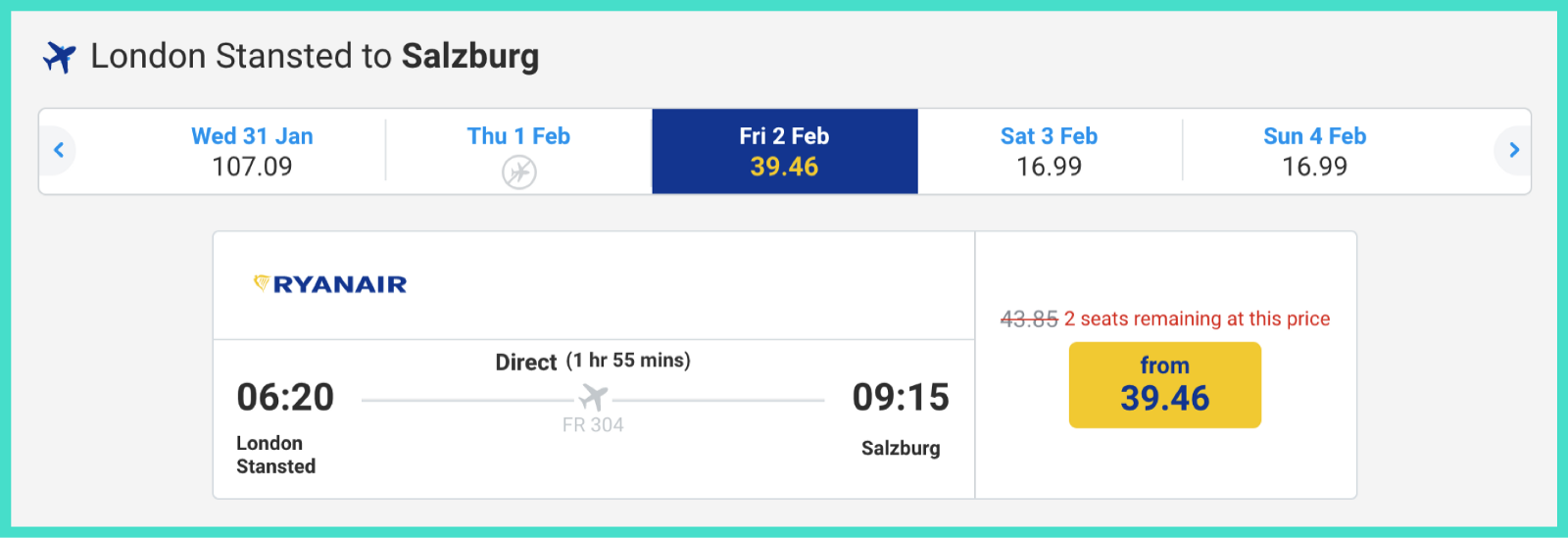Click the Direct 1 hr 55 mins label
This screenshot has width=1568, height=538.
click(593, 362)
